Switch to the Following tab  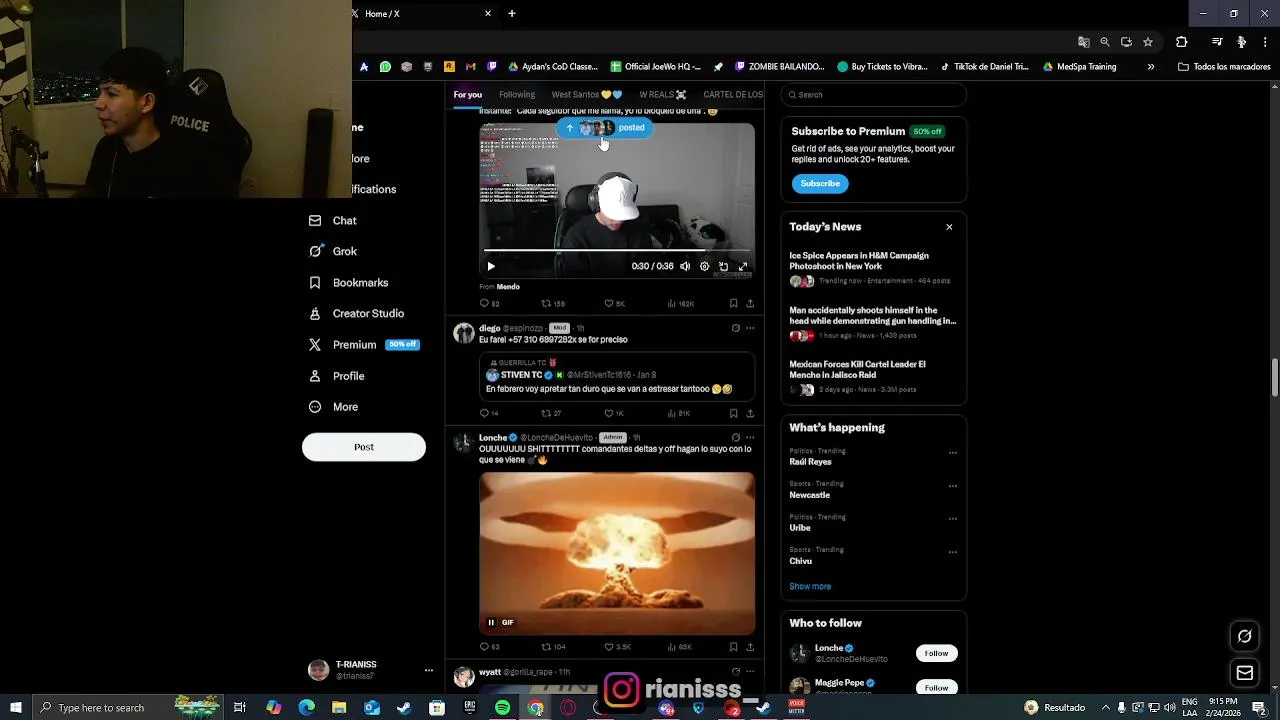click(517, 95)
